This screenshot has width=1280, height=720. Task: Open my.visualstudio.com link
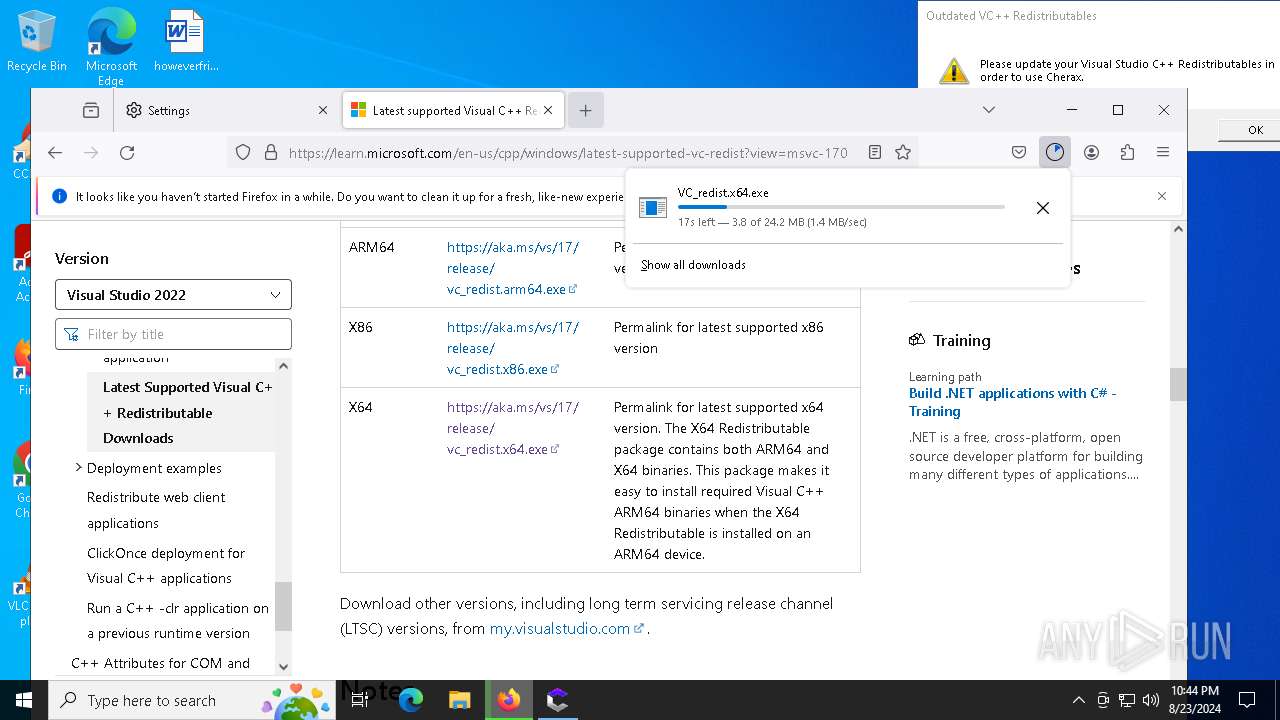pyautogui.click(x=567, y=629)
